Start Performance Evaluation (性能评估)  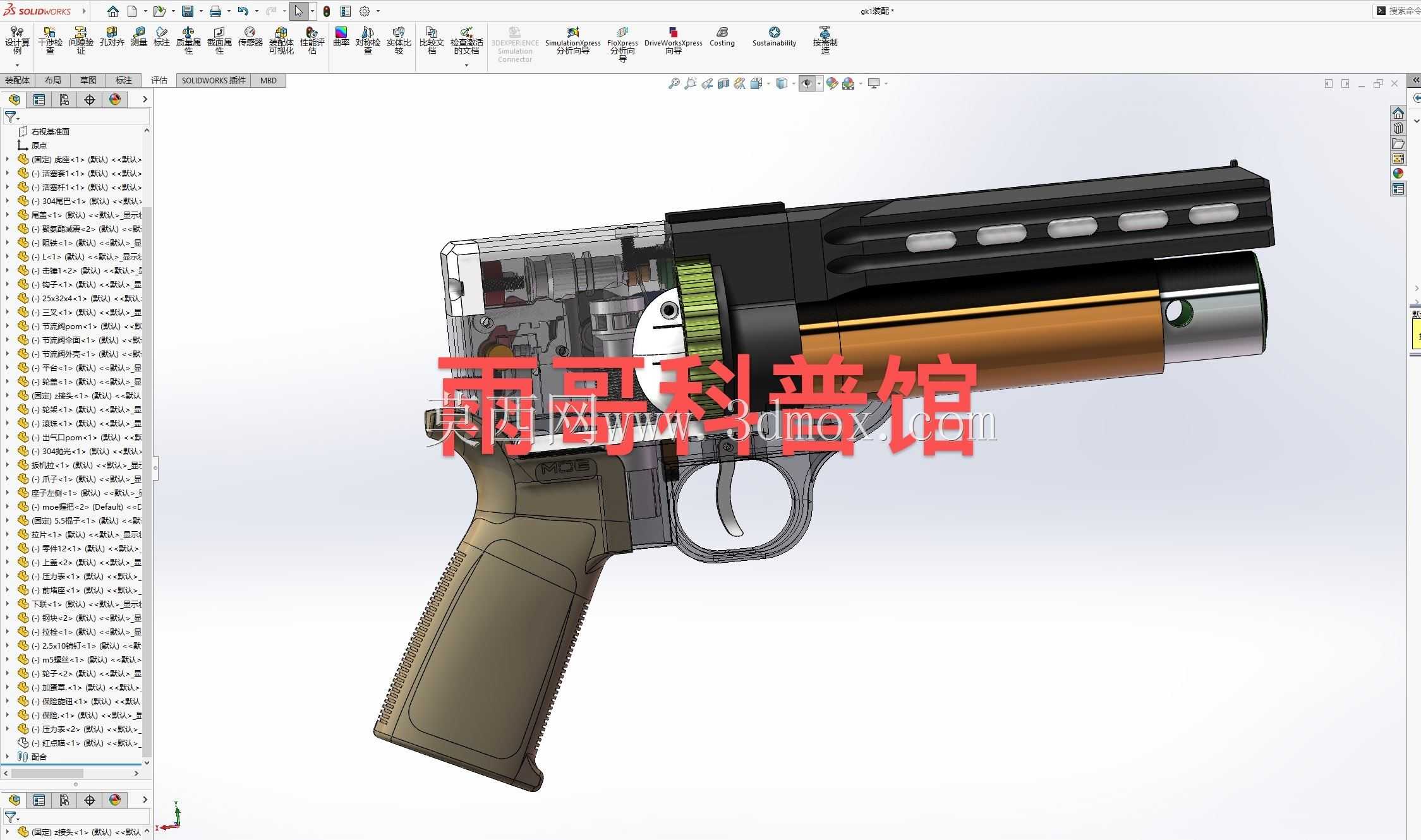click(x=312, y=40)
